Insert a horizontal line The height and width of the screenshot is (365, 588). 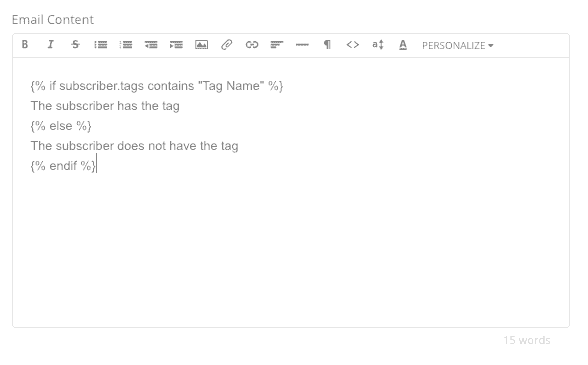pyautogui.click(x=302, y=45)
